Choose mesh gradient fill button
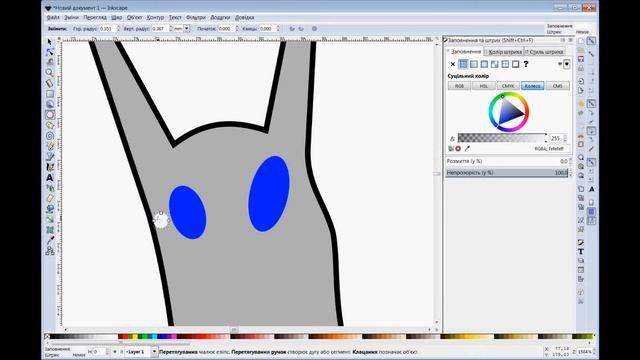Screen dimensions: 640x360 495,64
